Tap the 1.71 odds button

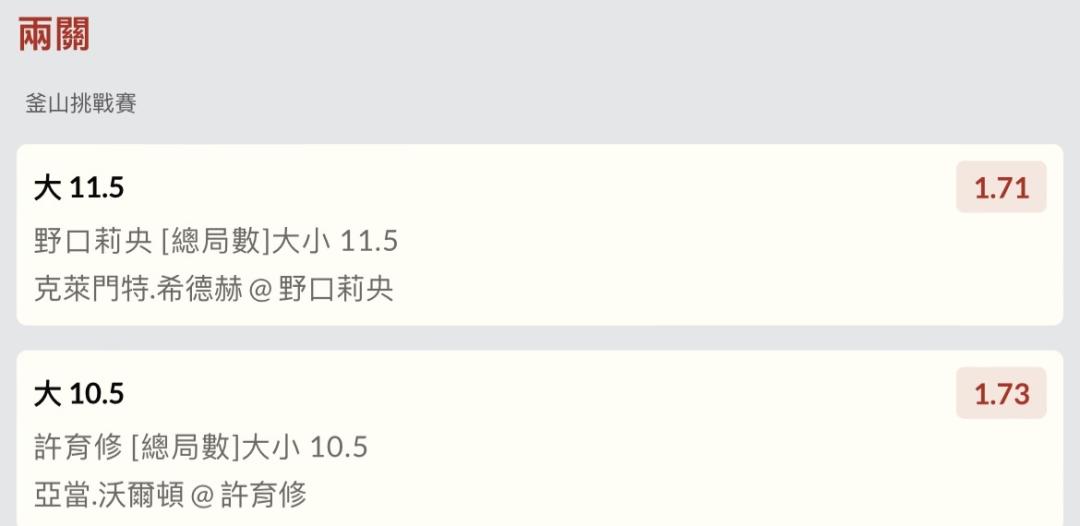tap(1001, 188)
